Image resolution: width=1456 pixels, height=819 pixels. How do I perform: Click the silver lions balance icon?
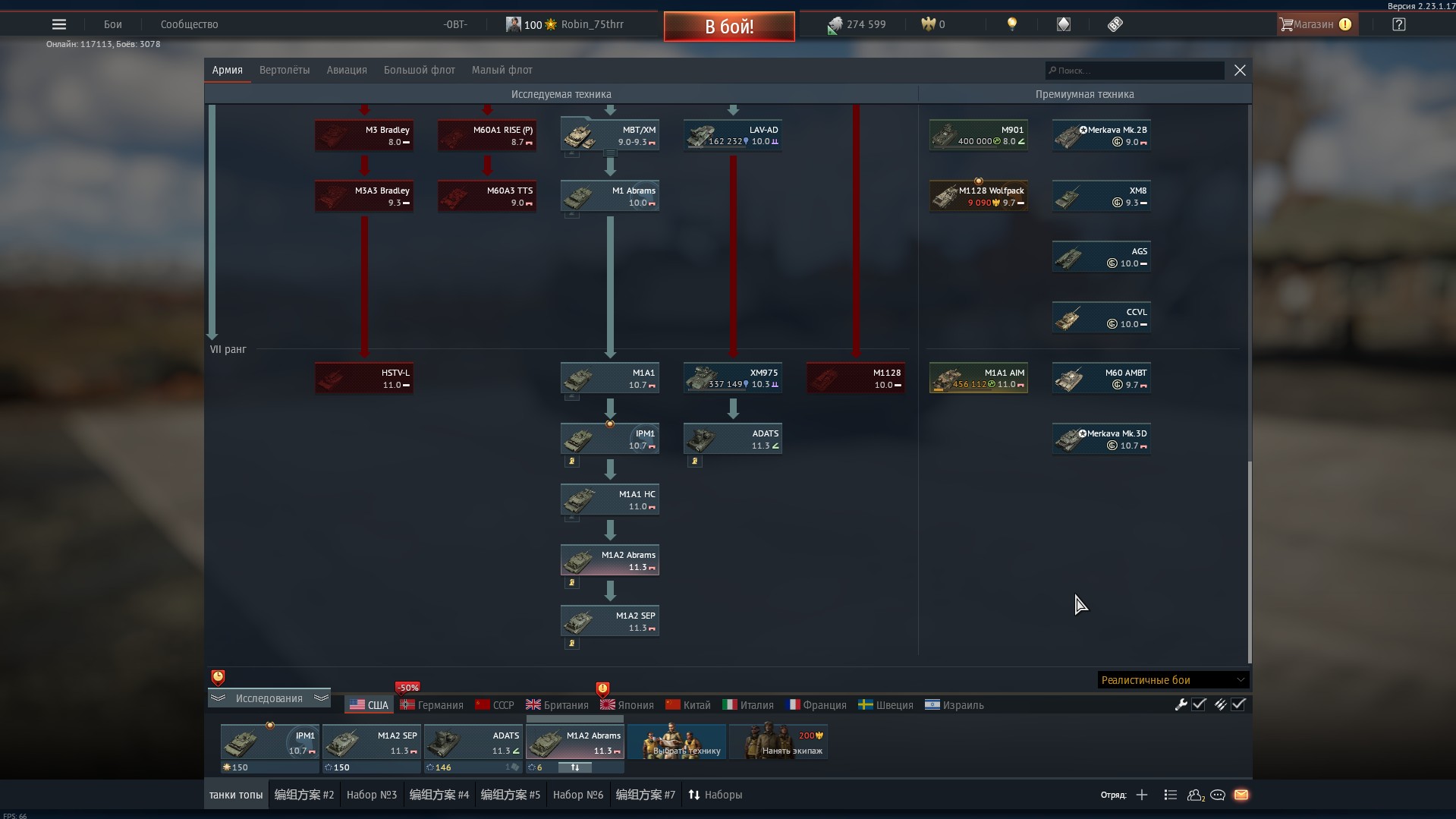coord(835,25)
